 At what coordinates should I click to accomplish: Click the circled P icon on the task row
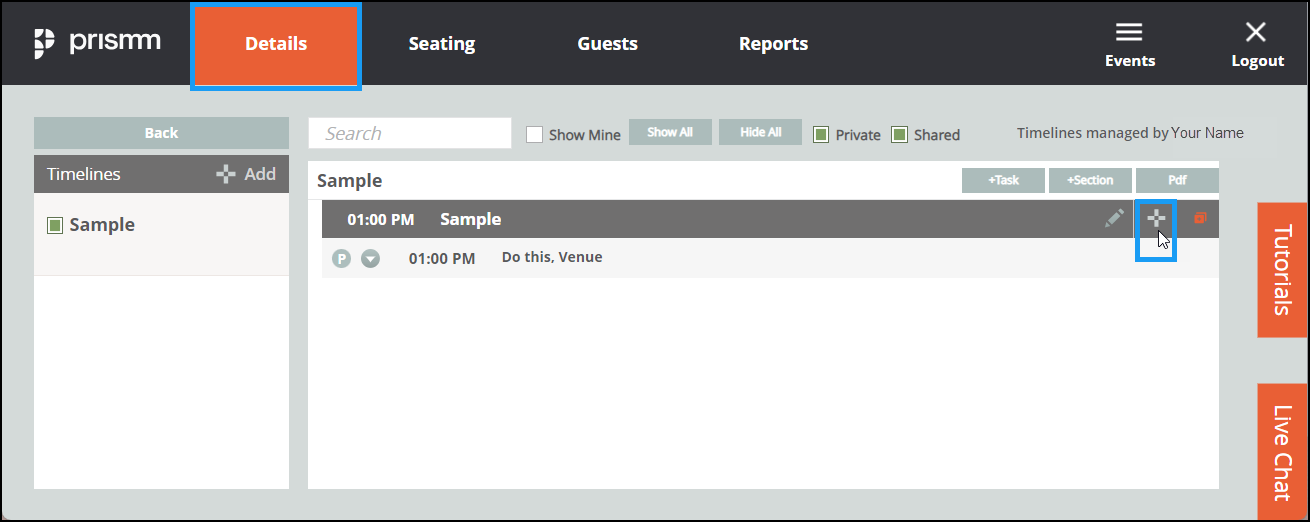341,259
